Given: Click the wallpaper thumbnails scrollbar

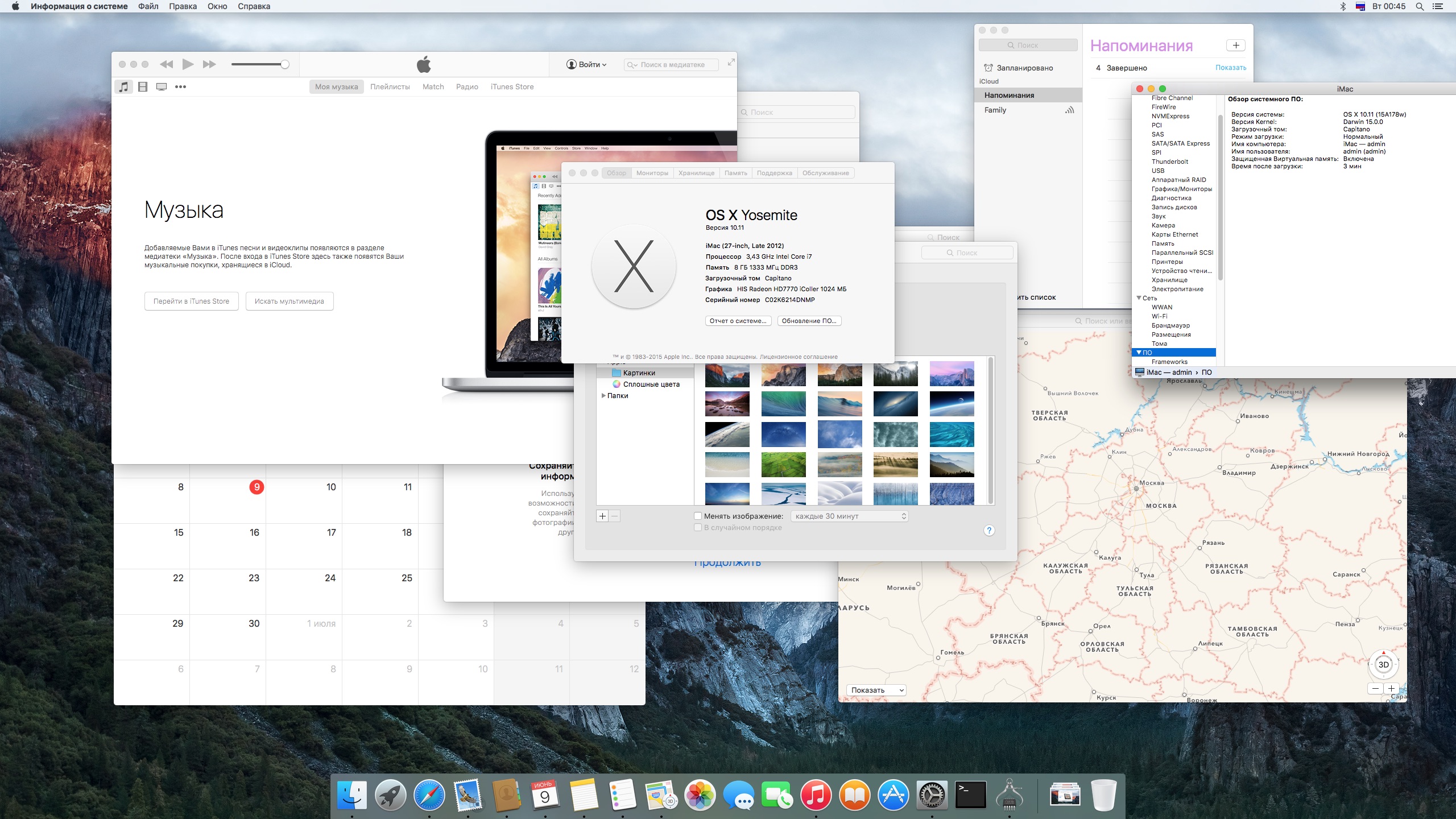Looking at the screenshot, I should (x=991, y=430).
